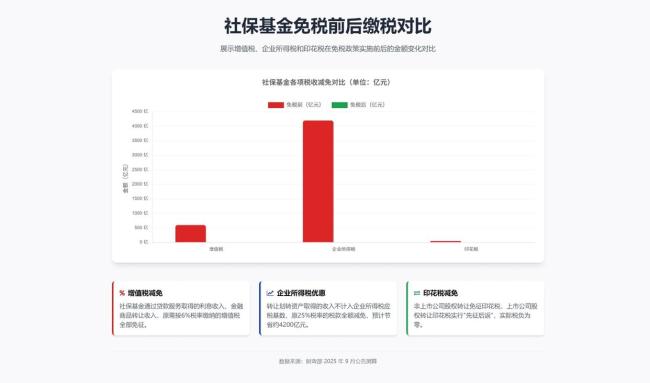Click the 2500 亿 y-axis tick label
This screenshot has width=650, height=383.
tap(140, 170)
